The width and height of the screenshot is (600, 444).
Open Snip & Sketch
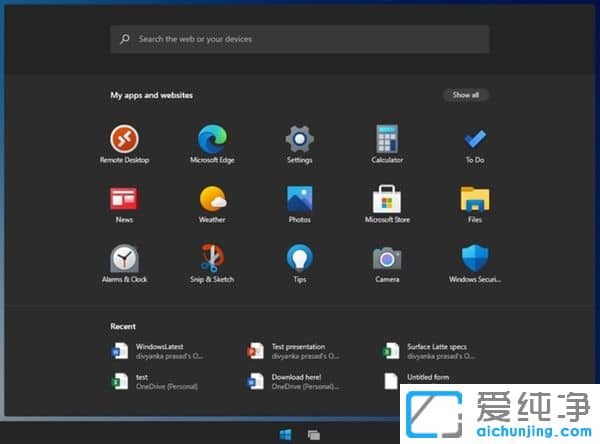click(212, 264)
